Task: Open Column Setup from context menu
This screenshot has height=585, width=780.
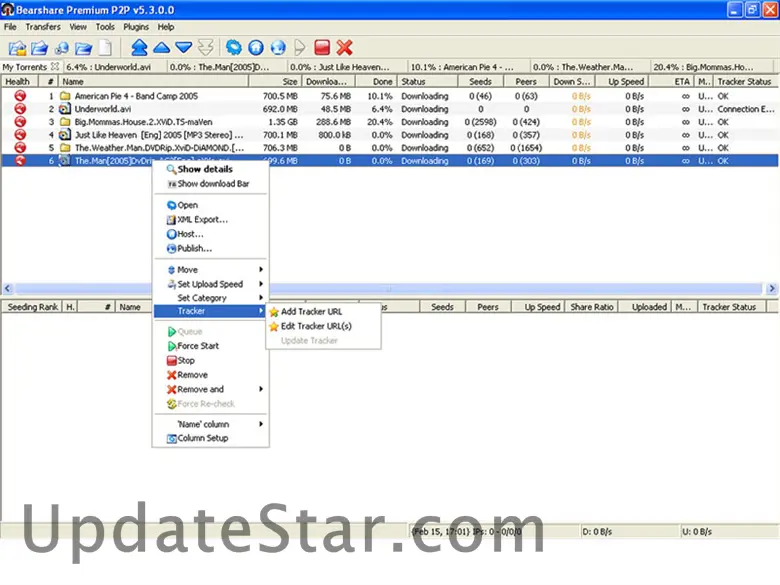Action: pos(210,438)
